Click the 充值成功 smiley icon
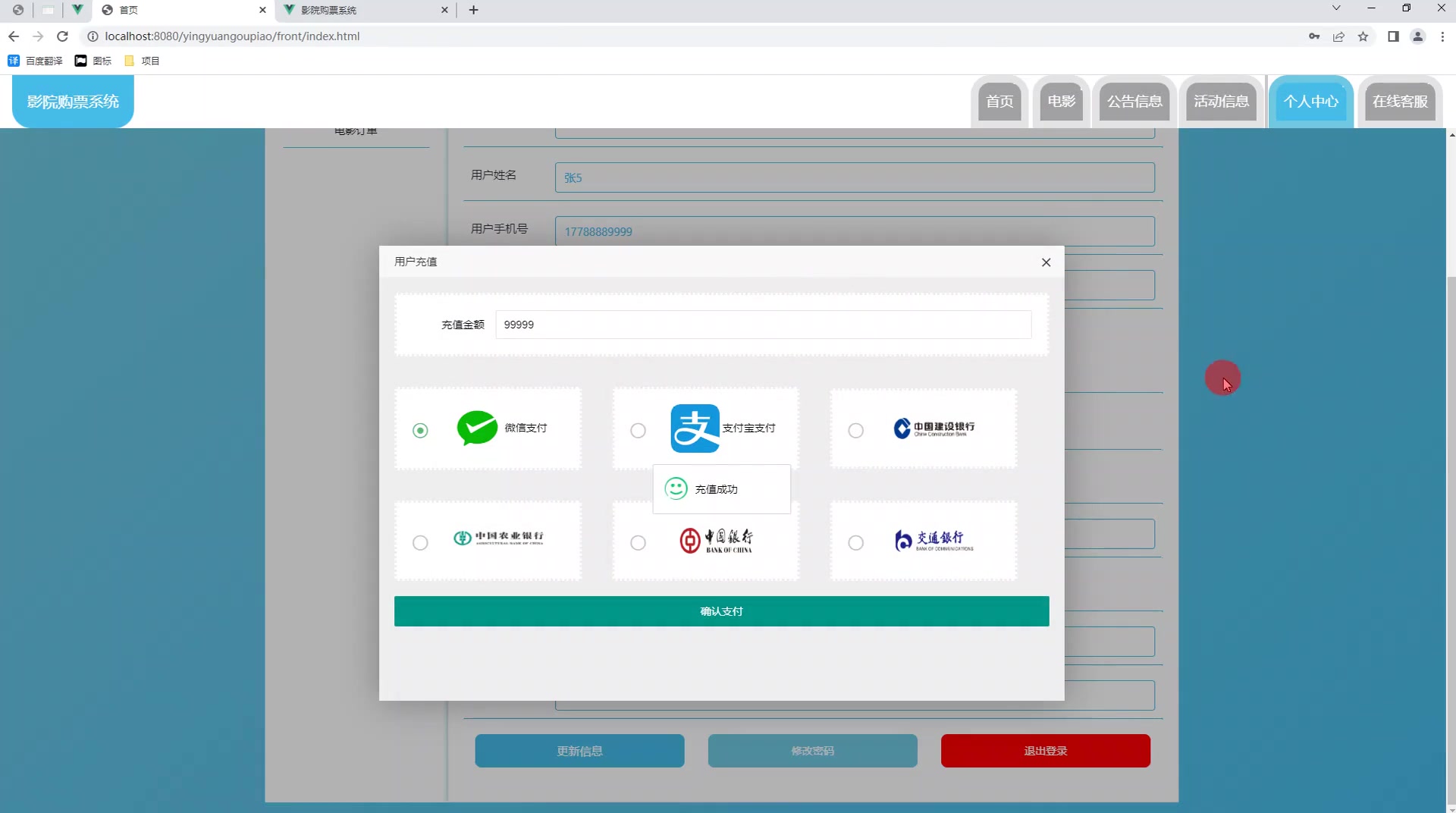Viewport: 1456px width, 813px height. pyautogui.click(x=676, y=488)
